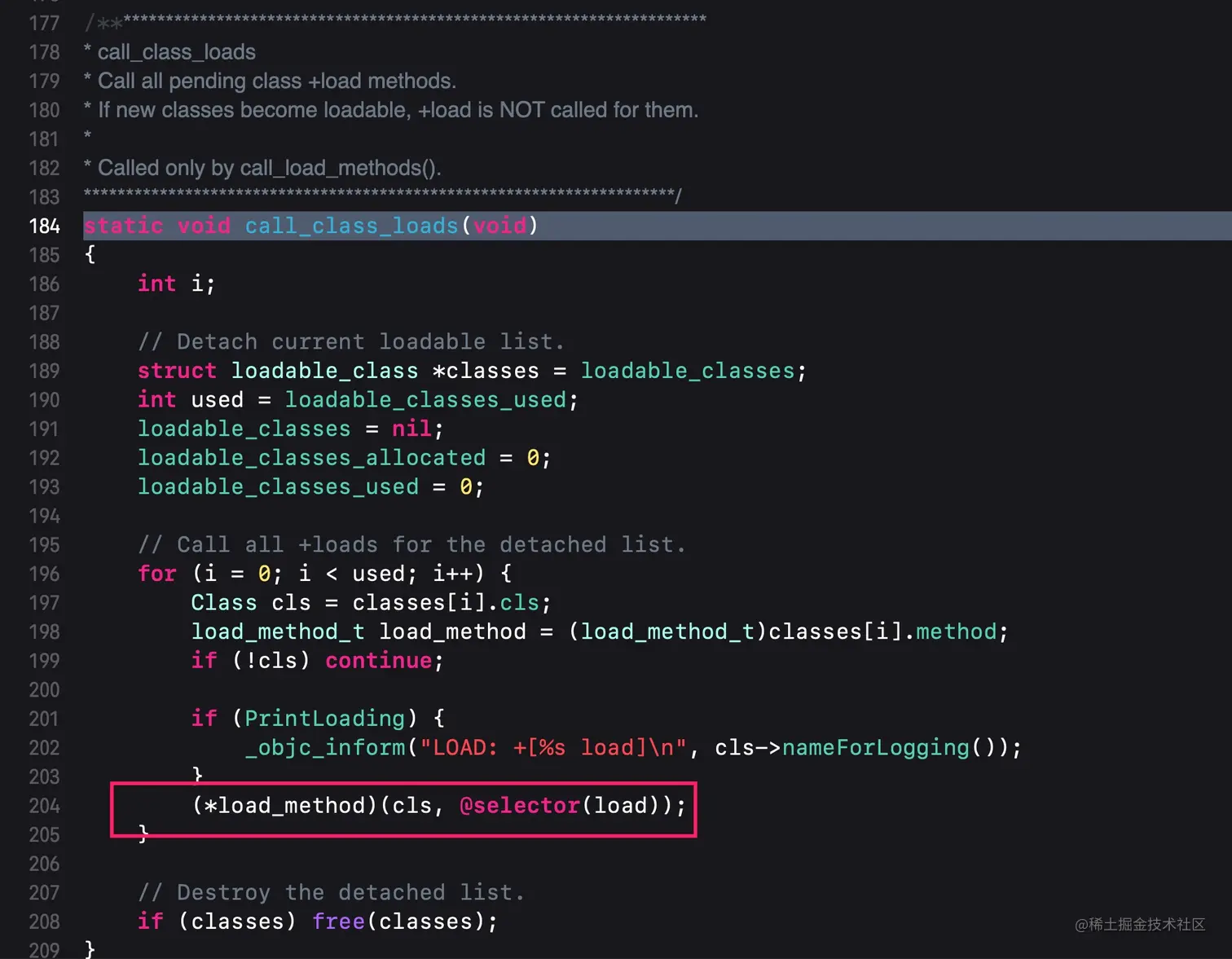Click the "LOAD: +[%s load]\n" string literal
This screenshot has height=959, width=1232.
pyautogui.click(x=553, y=747)
